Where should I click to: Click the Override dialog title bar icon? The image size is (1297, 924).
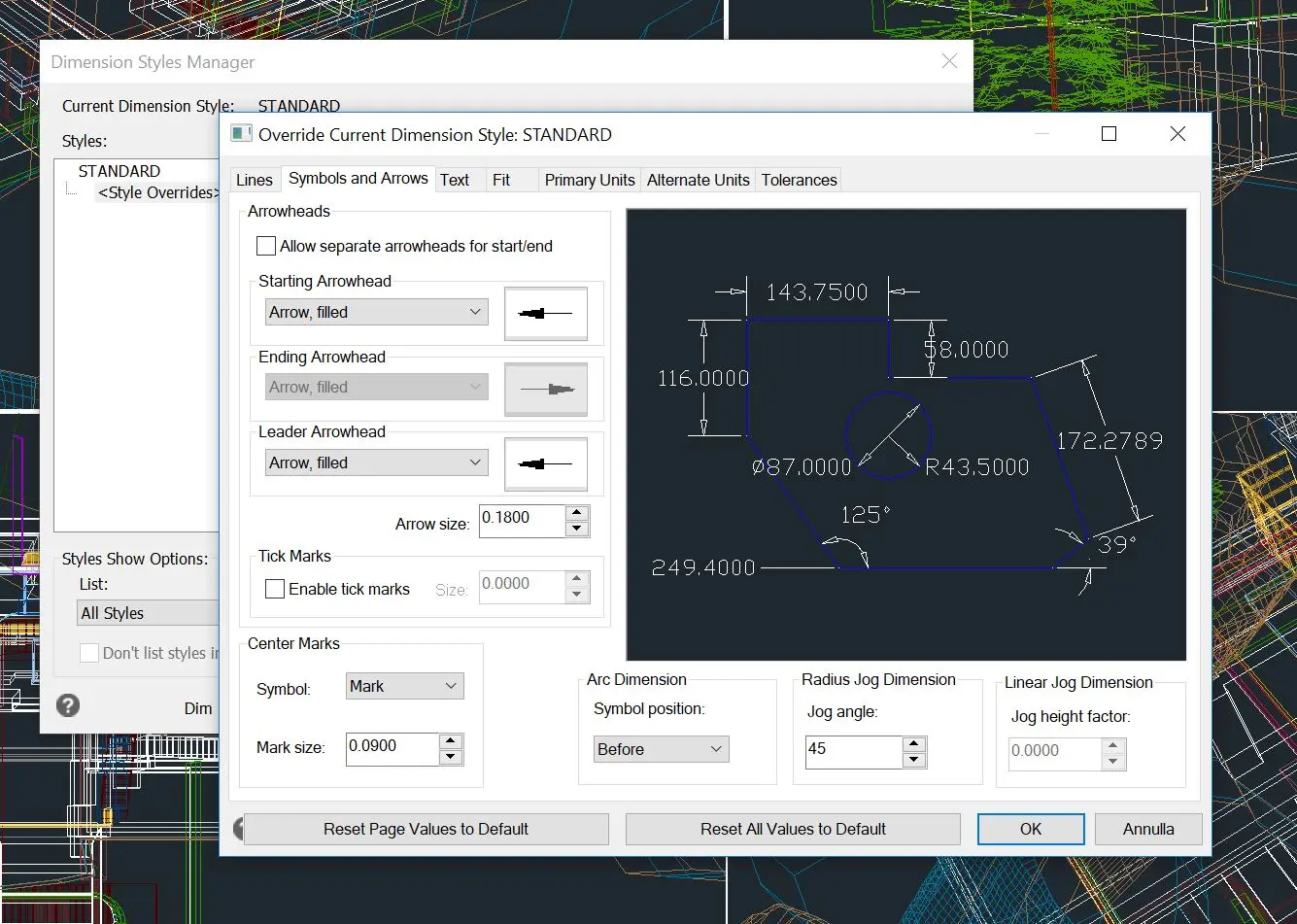point(241,134)
